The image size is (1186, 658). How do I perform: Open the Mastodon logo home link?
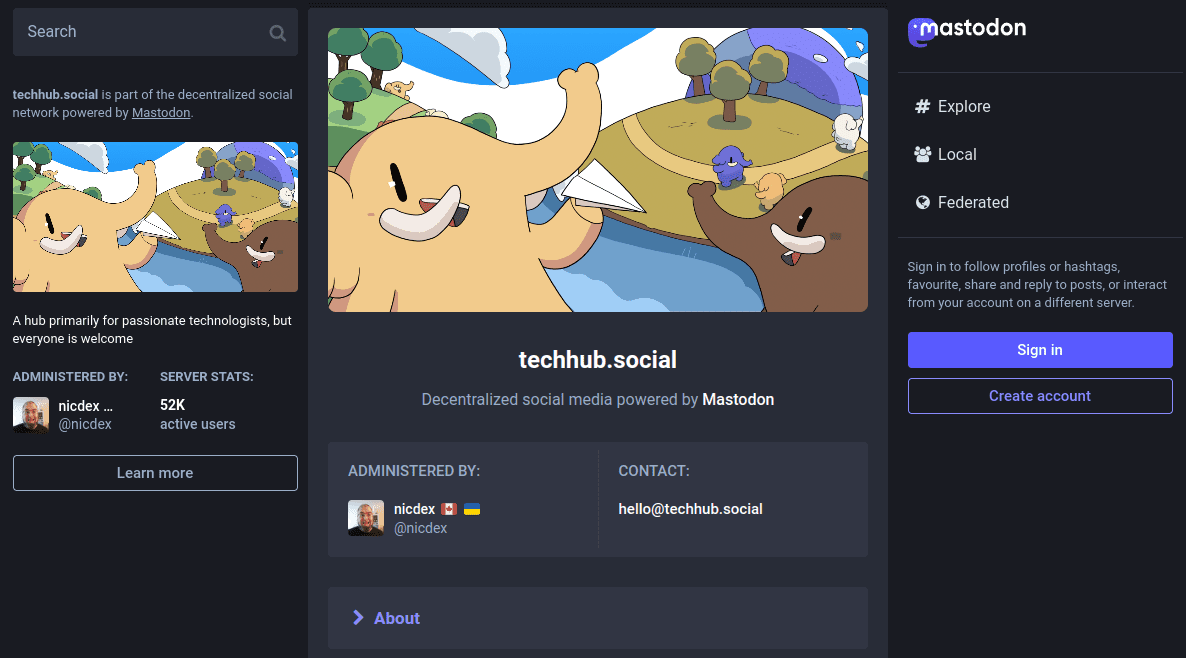point(967,32)
